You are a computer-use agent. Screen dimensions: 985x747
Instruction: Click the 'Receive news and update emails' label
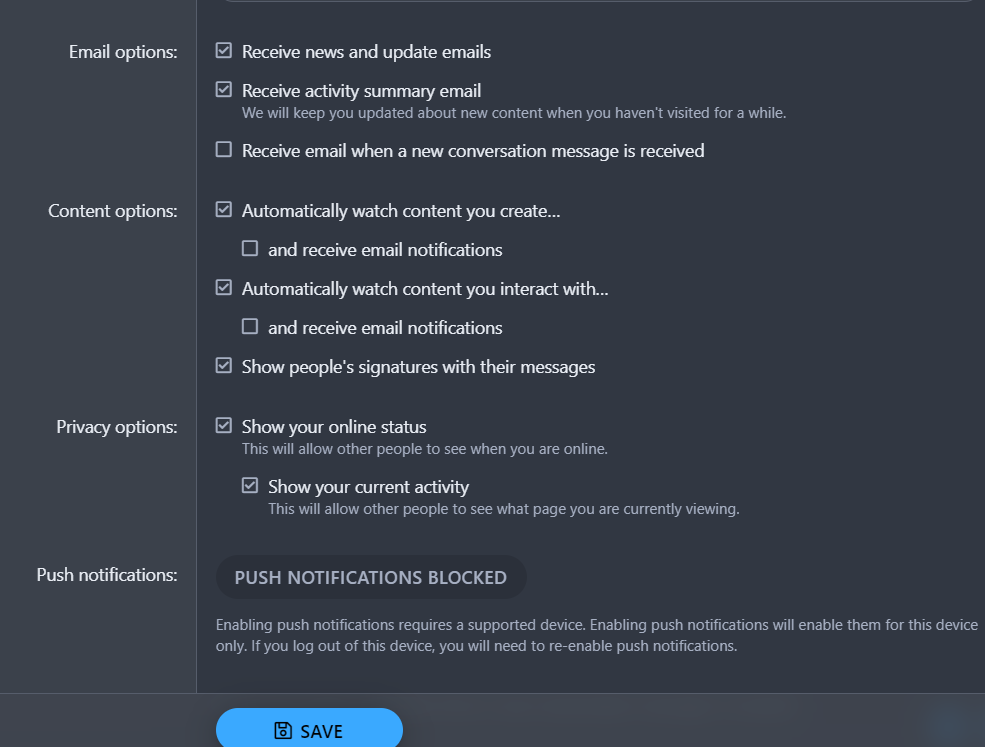(366, 52)
